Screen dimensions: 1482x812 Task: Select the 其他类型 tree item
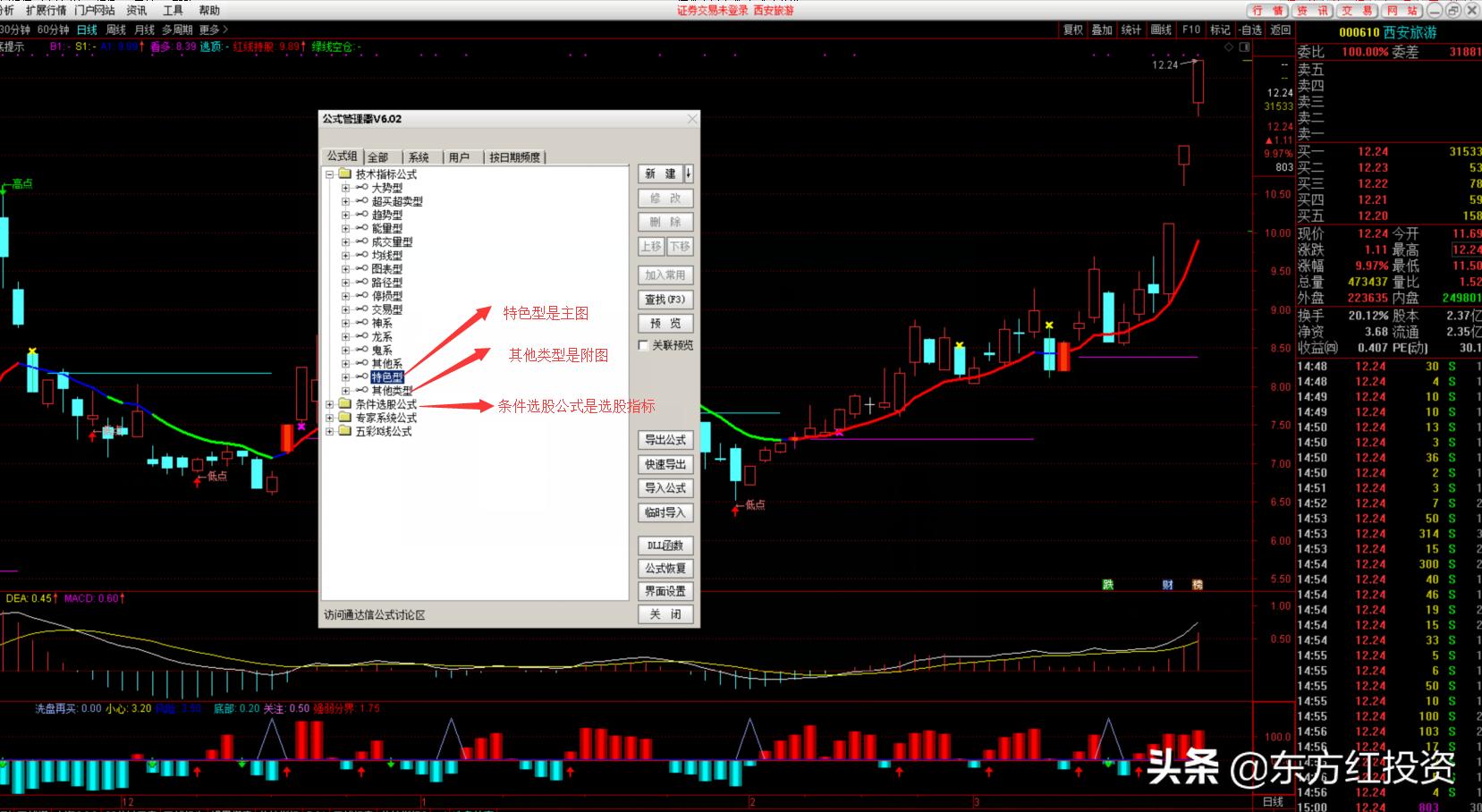click(392, 391)
